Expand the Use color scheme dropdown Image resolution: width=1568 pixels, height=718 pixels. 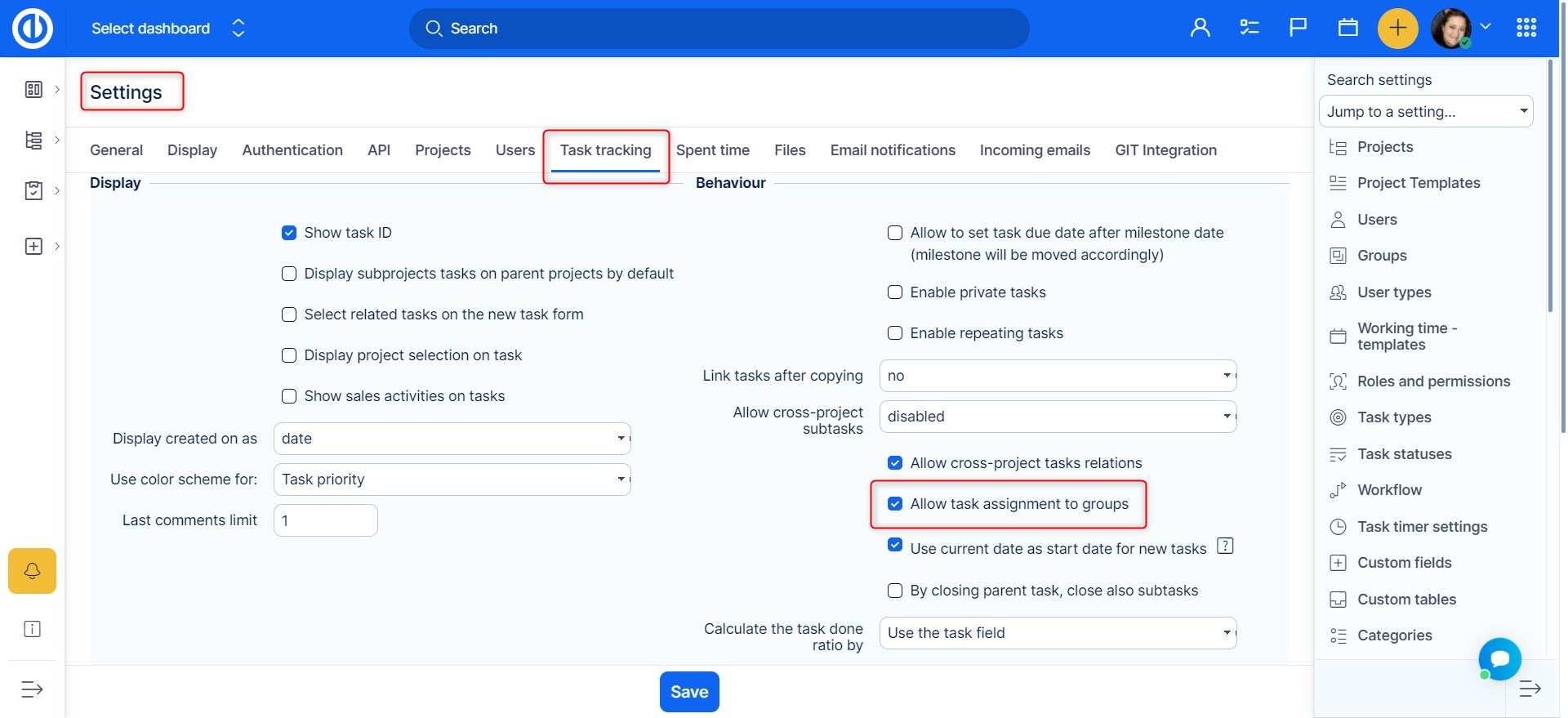452,479
